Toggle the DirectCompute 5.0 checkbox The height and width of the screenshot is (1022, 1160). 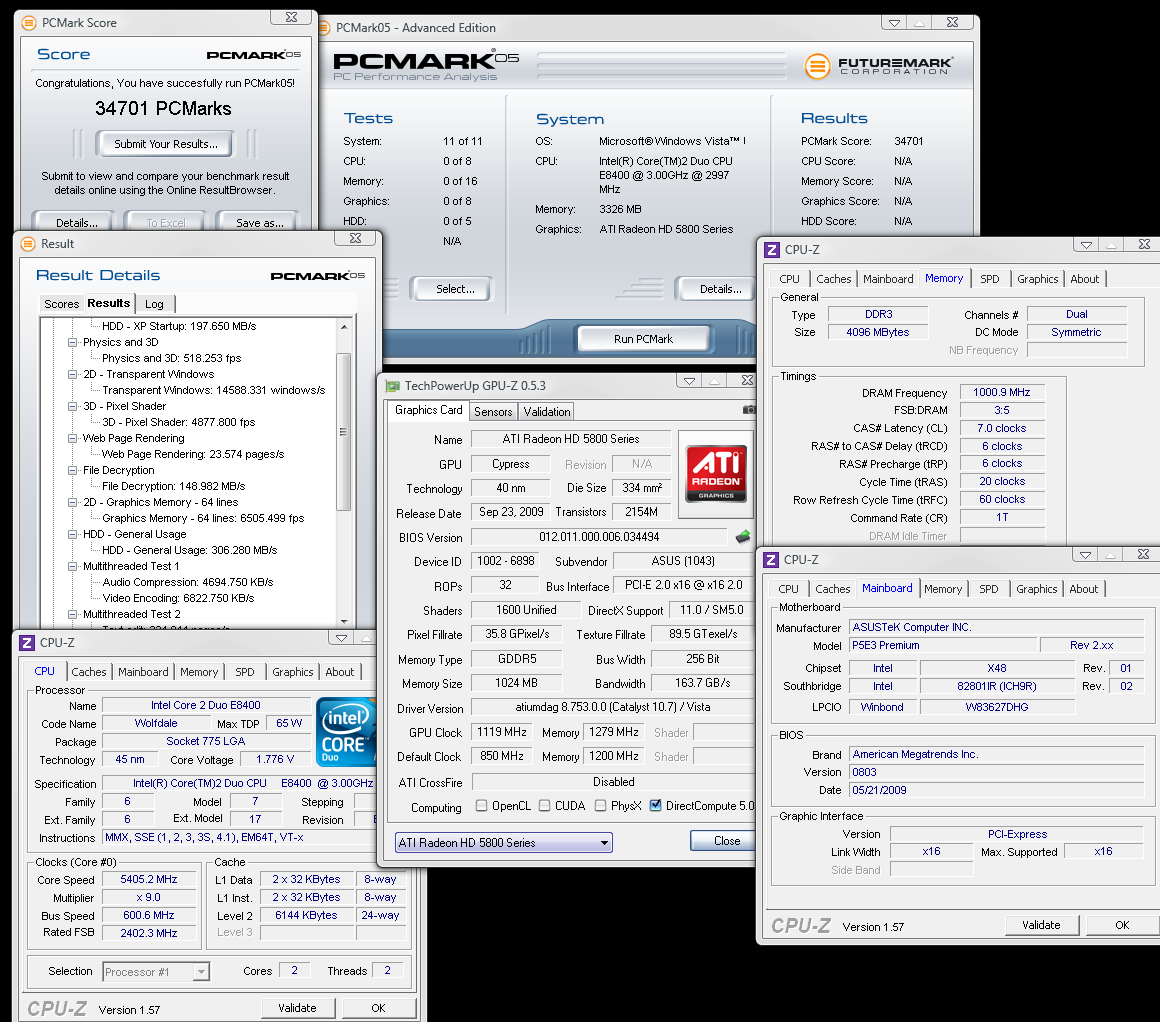tap(655, 805)
